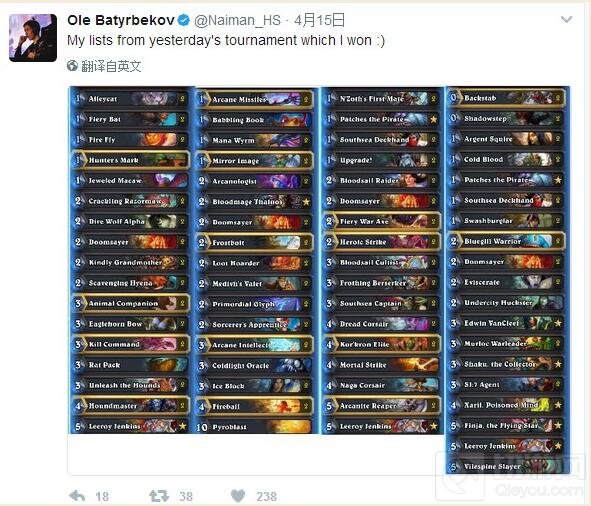Expand the tweet options chevron
591x506 pixels.
click(567, 19)
